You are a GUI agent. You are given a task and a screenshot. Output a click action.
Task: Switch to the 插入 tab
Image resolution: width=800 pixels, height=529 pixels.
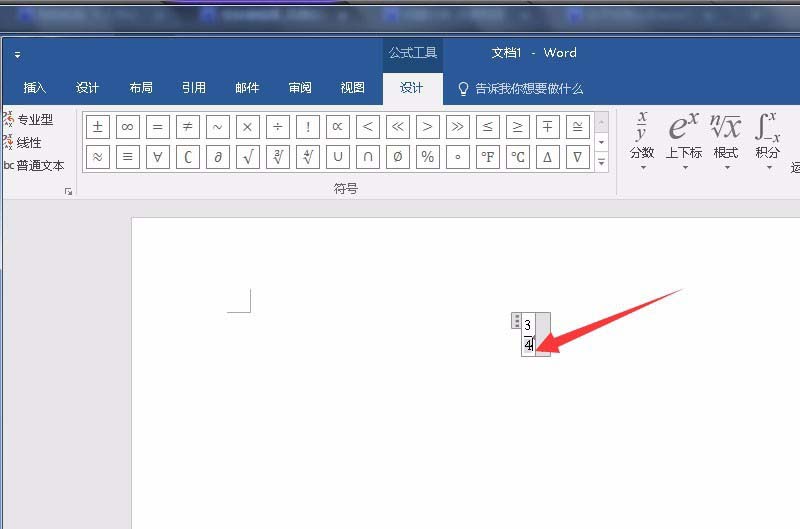(x=35, y=88)
